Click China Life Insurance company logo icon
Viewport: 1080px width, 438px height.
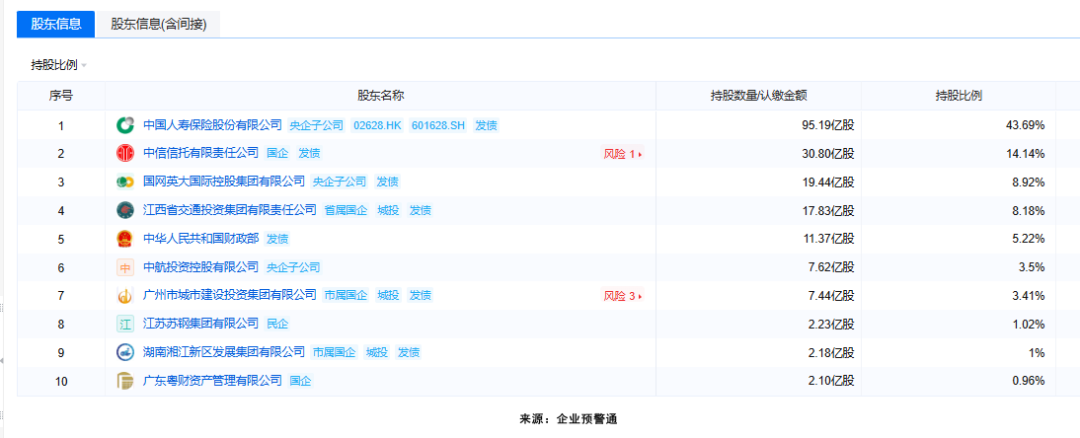click(x=125, y=125)
